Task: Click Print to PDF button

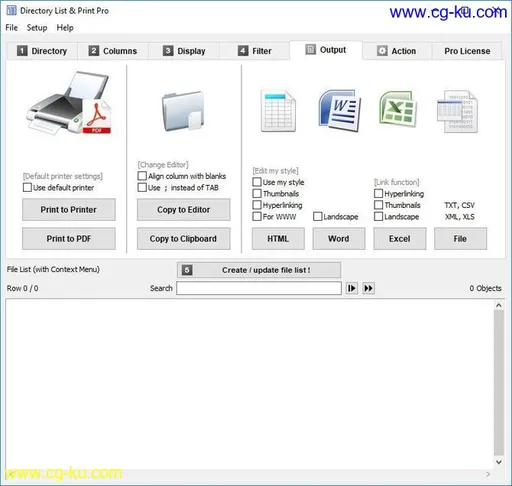Action: click(69, 239)
